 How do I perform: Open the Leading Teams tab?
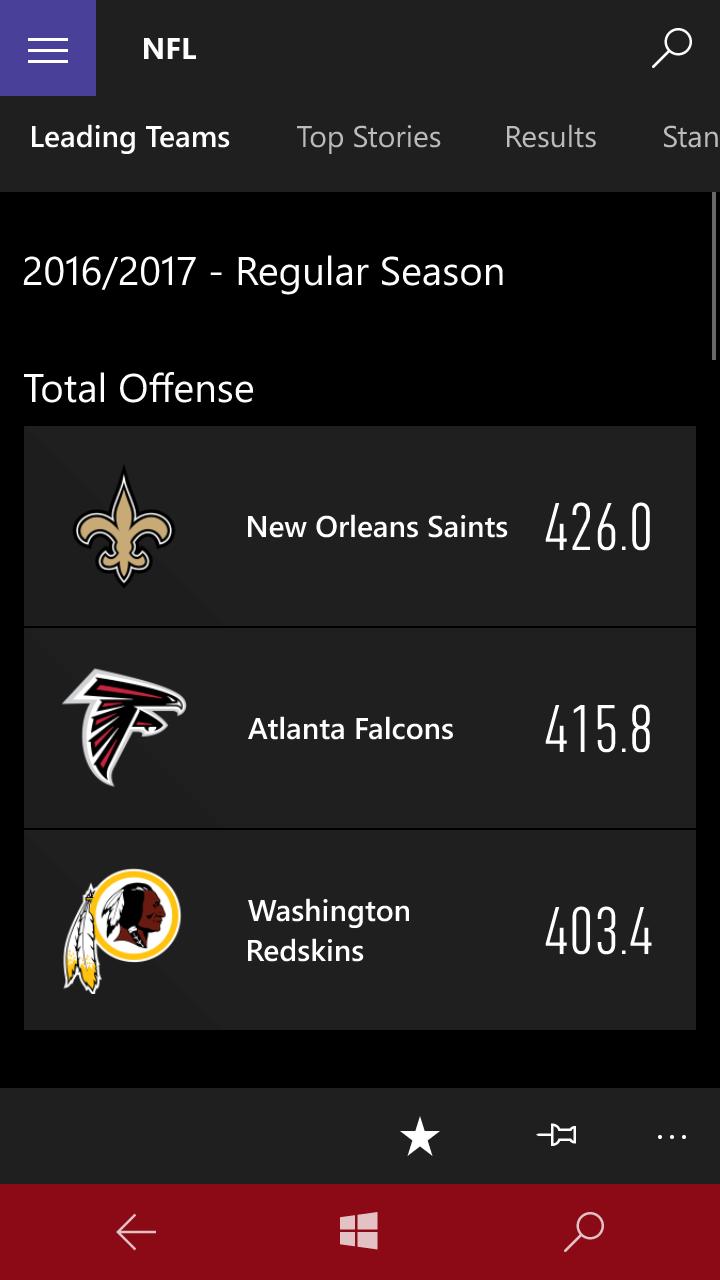tap(130, 137)
